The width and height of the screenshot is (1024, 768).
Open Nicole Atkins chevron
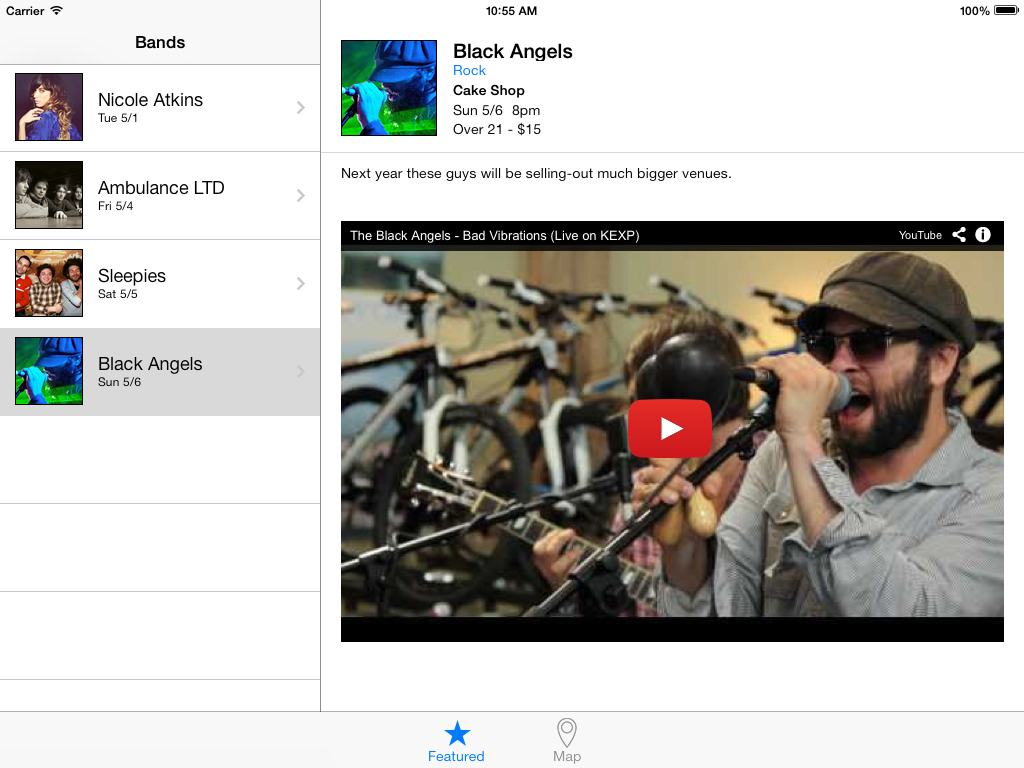click(x=300, y=108)
